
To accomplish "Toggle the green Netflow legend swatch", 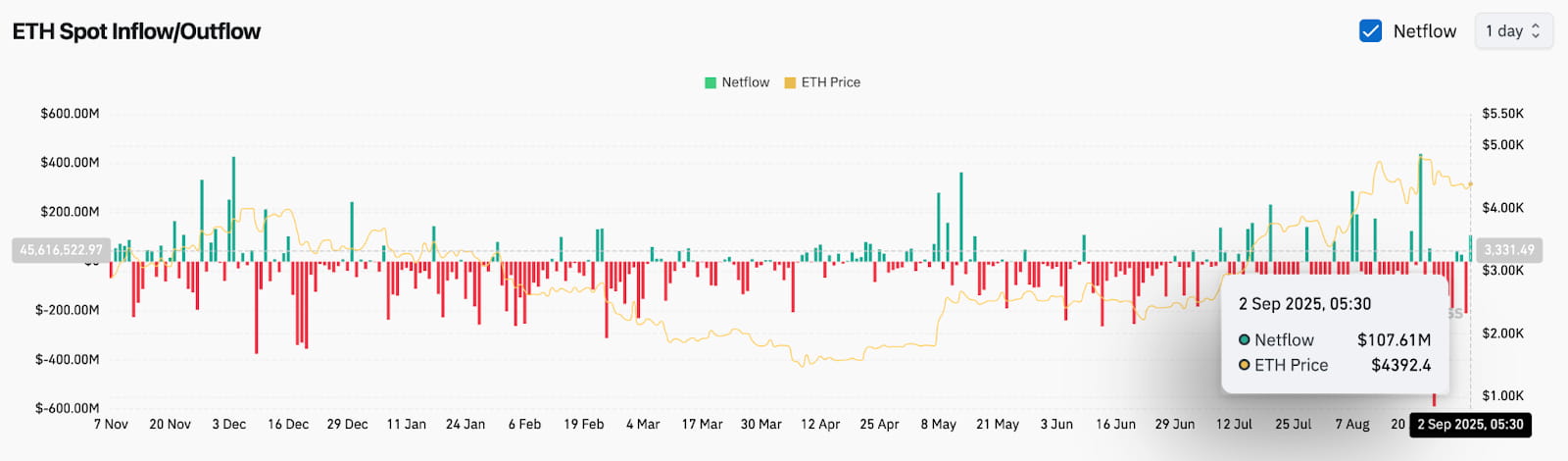I will pyautogui.click(x=710, y=82).
